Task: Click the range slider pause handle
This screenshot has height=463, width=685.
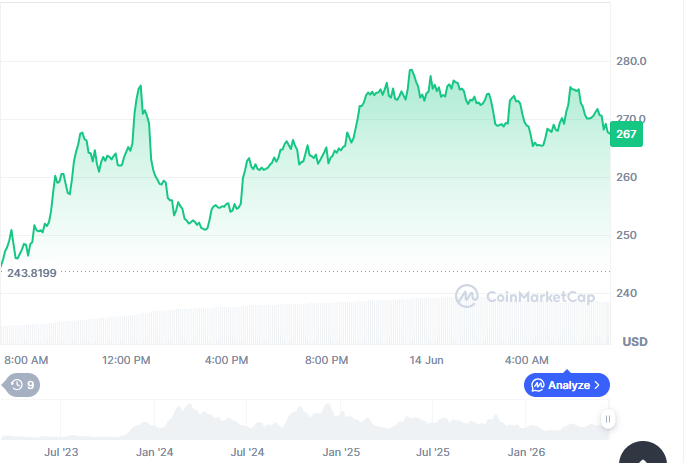Action: pyautogui.click(x=608, y=419)
